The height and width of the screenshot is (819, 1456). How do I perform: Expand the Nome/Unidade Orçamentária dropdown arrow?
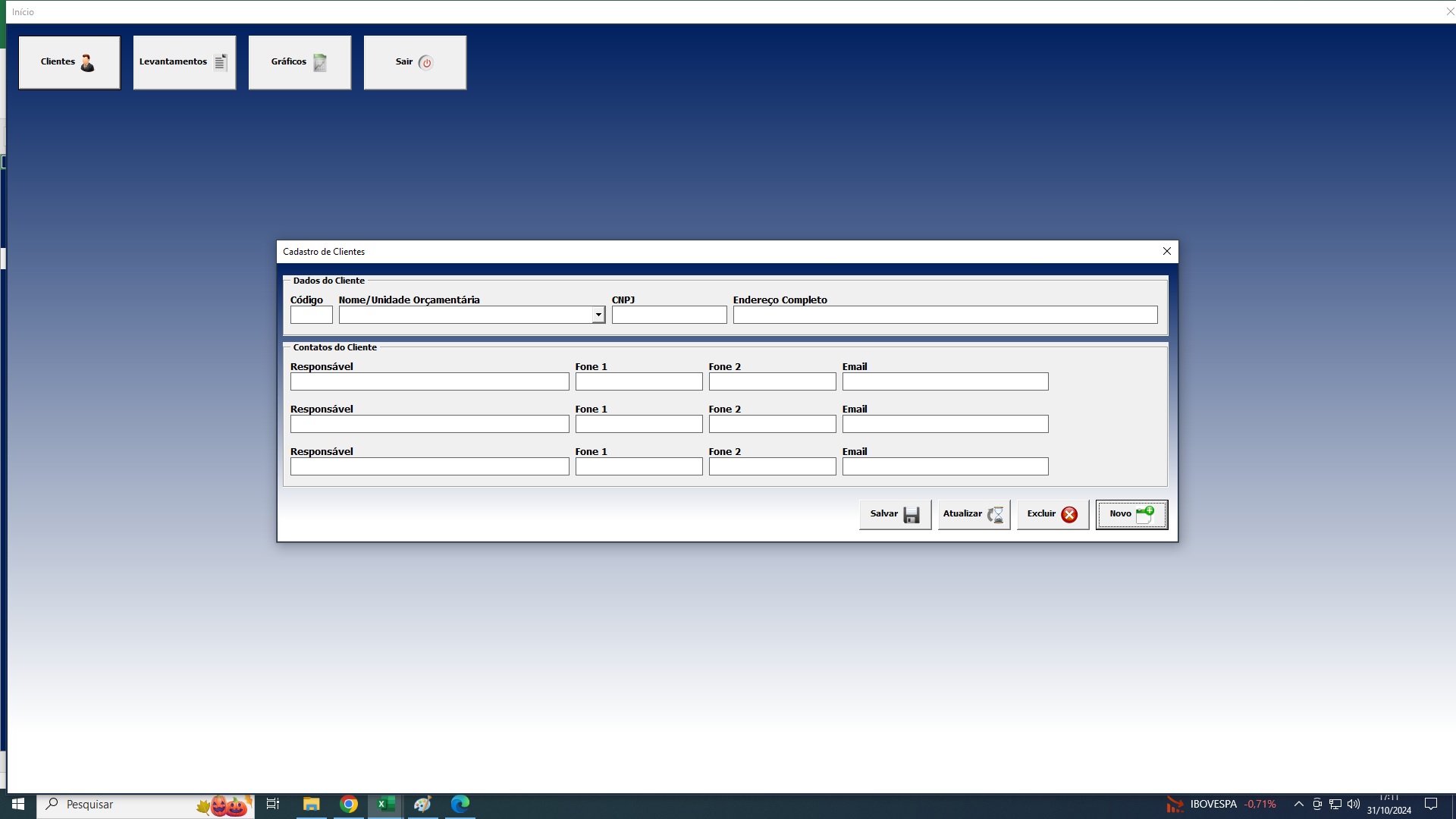(x=598, y=315)
